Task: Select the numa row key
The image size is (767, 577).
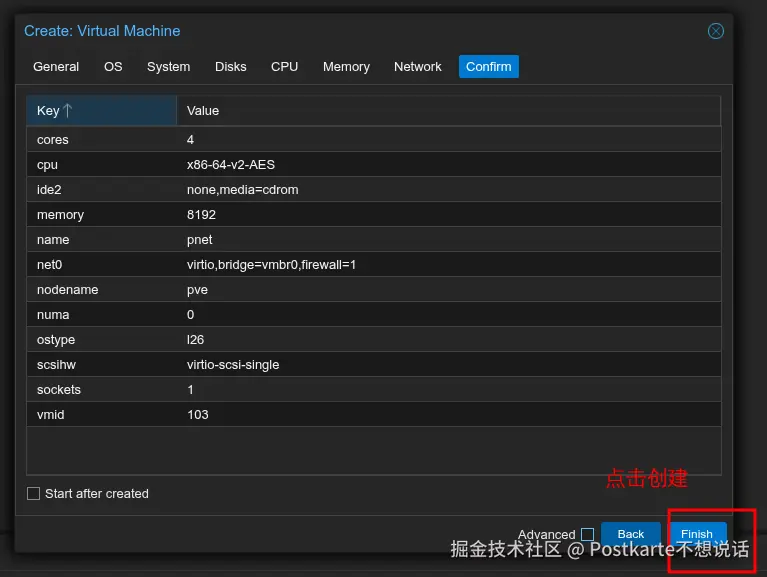Action: [x=53, y=315]
